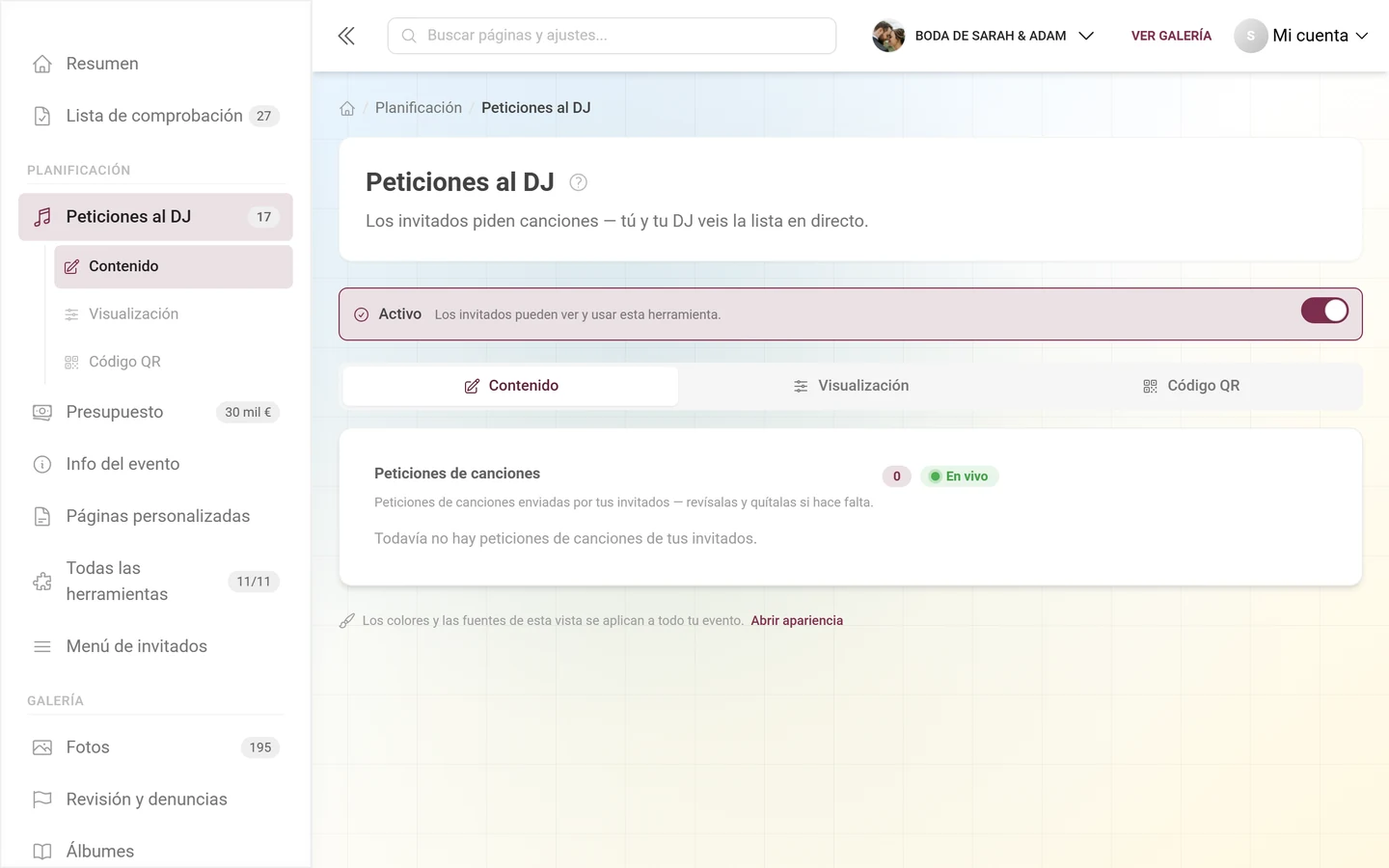Viewport: 1389px width, 868px height.
Task: Click the Fotos image icon
Action: pyautogui.click(x=42, y=747)
